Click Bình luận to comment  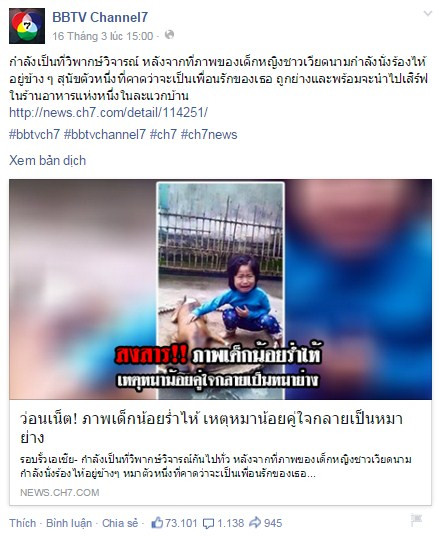click(x=69, y=523)
